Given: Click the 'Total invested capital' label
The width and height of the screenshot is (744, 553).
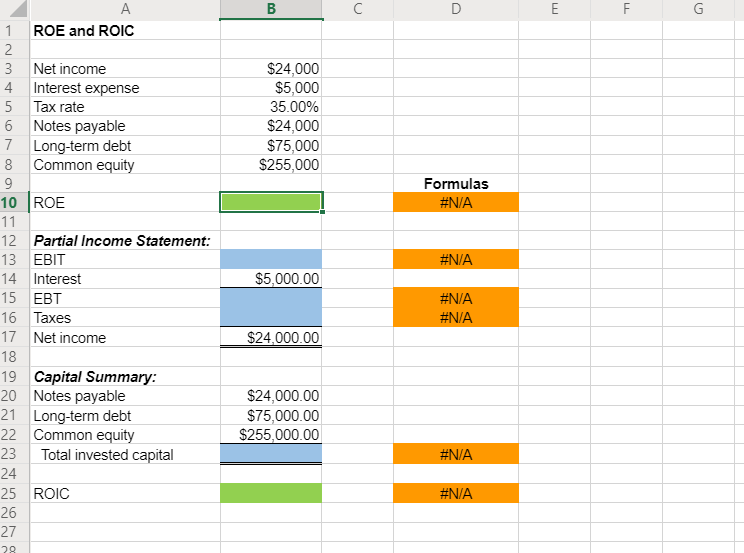Looking at the screenshot, I should click(107, 455).
